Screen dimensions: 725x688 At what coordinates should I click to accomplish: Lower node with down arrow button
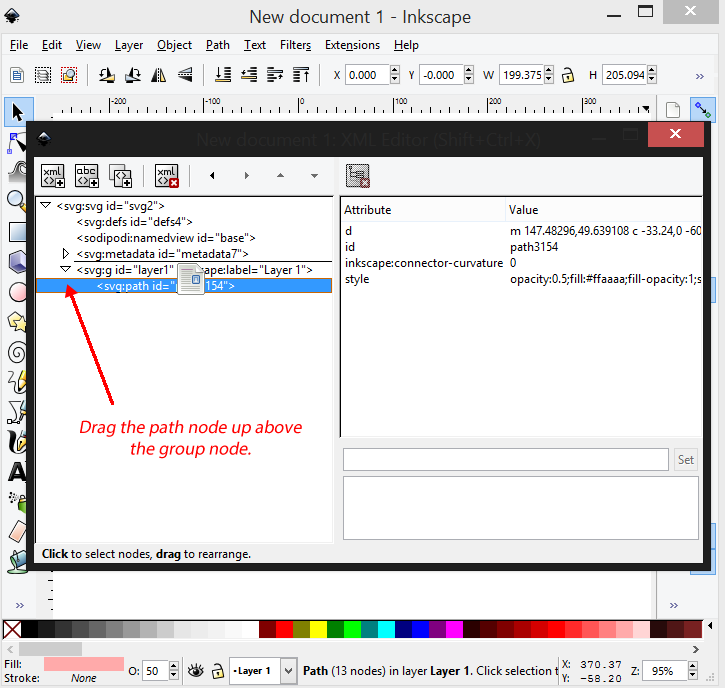(314, 176)
